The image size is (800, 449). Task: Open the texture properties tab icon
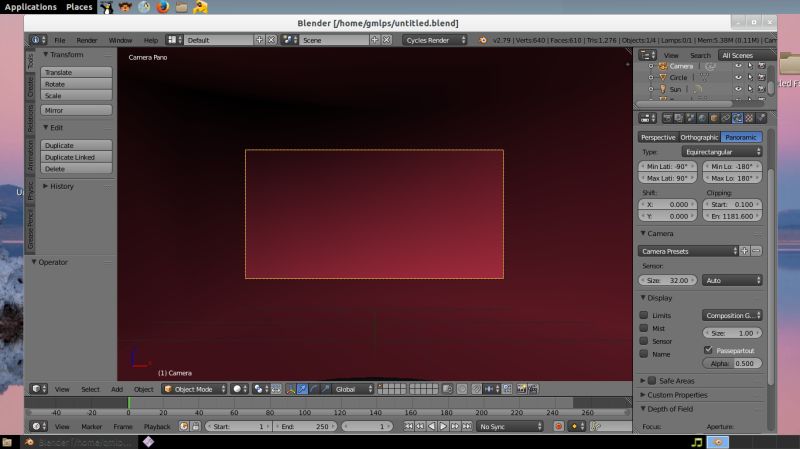click(749, 118)
